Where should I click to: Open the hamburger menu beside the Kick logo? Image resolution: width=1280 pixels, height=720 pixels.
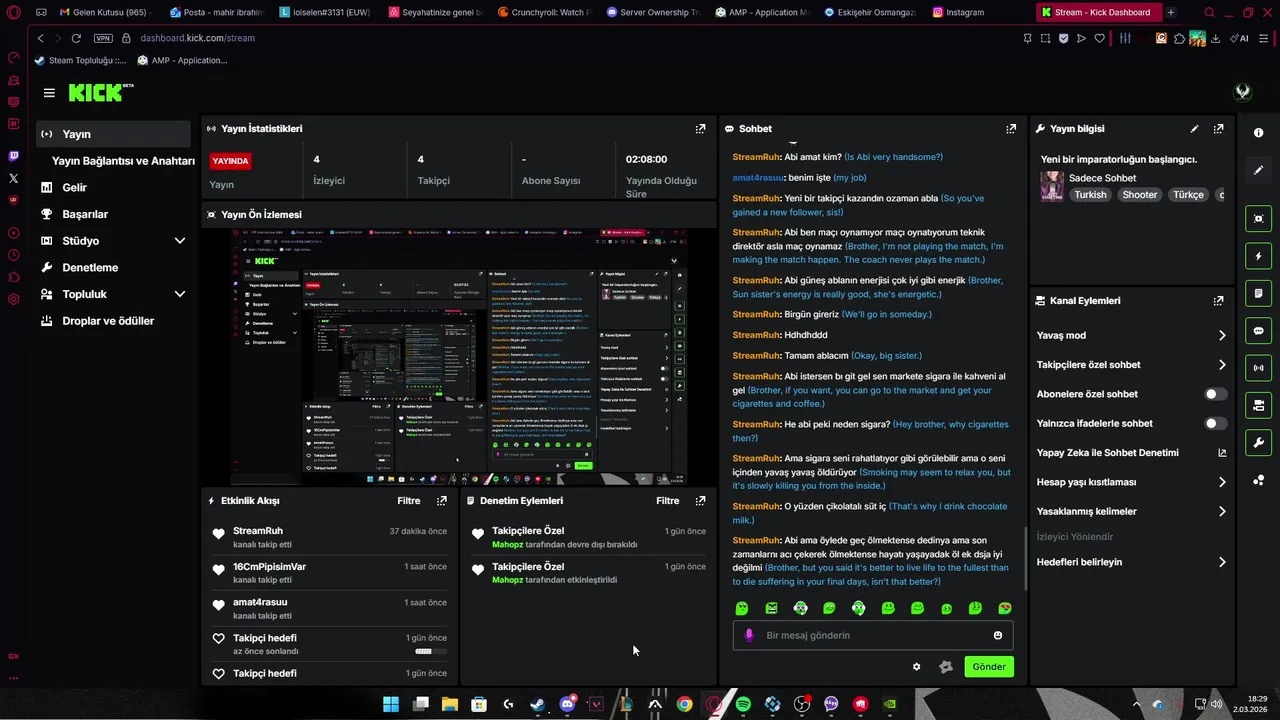(49, 93)
